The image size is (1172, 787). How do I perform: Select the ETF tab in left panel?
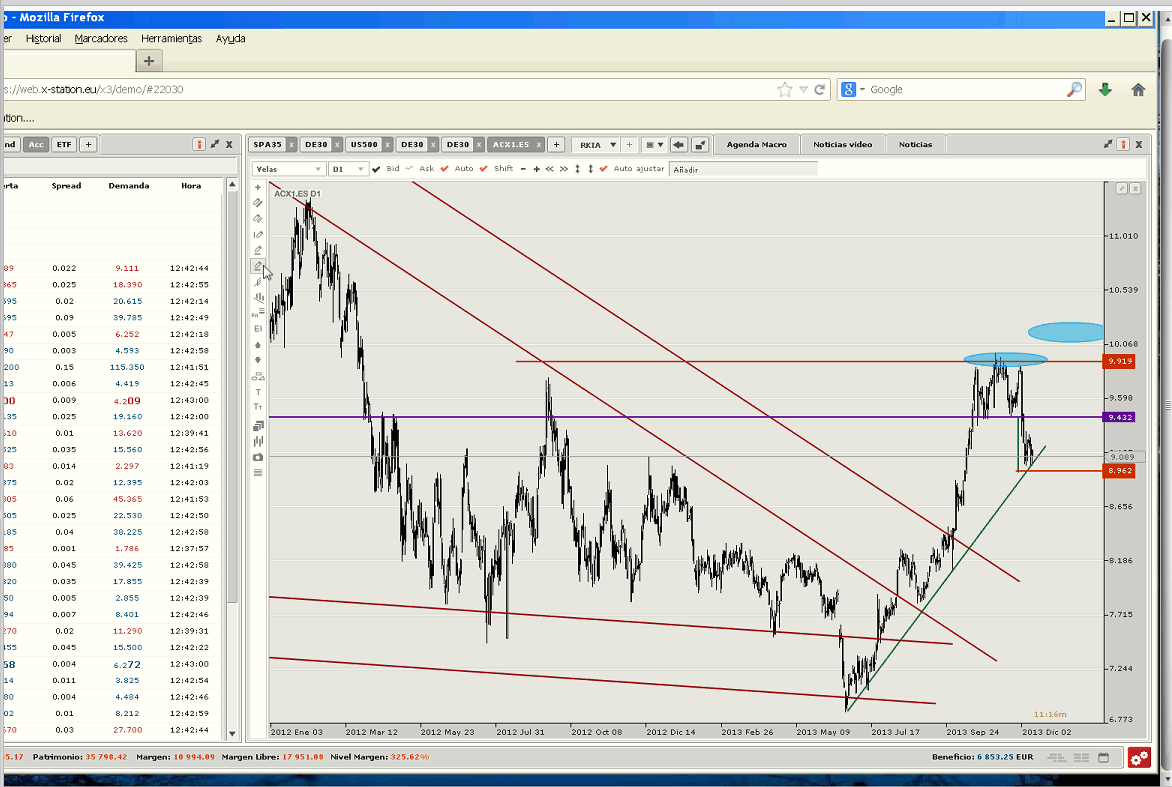tap(64, 144)
